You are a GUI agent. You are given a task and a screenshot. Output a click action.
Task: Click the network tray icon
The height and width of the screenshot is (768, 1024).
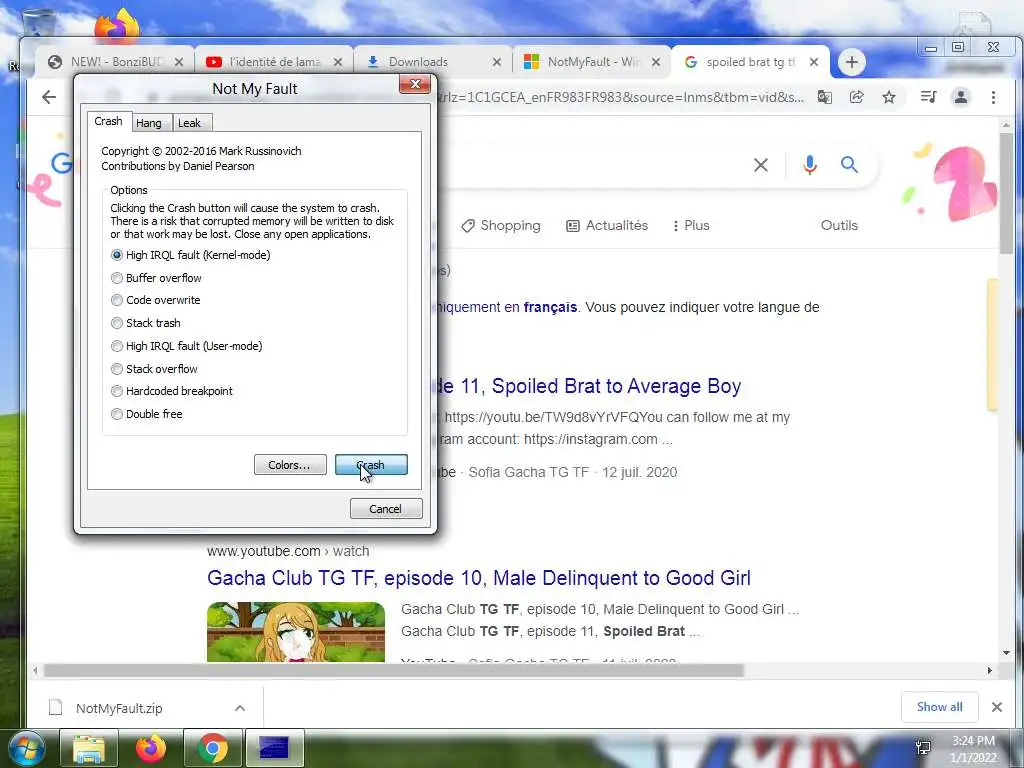click(x=923, y=748)
